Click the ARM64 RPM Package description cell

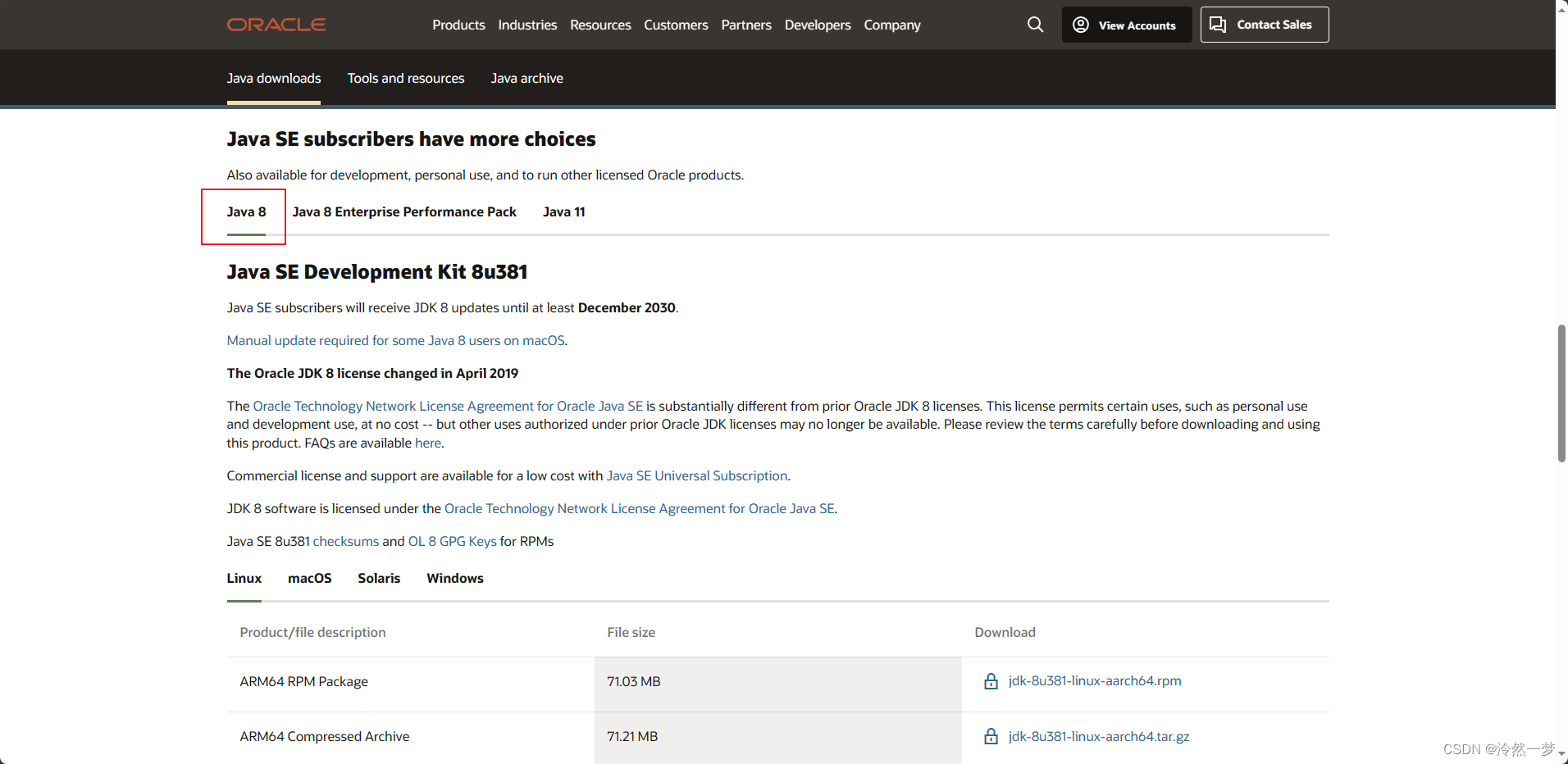(x=411, y=684)
